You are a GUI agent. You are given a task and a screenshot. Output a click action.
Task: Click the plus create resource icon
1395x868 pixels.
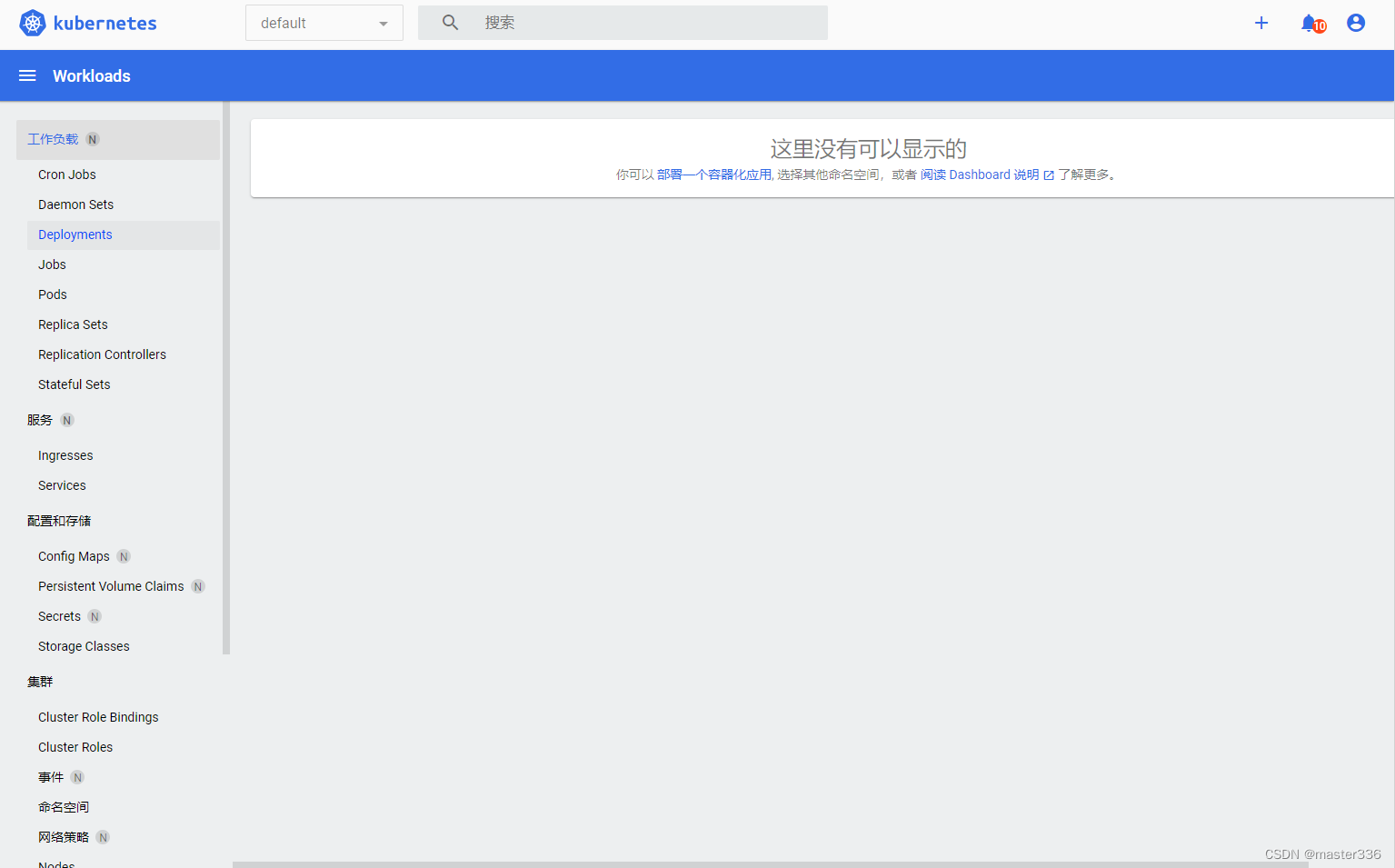(x=1261, y=23)
